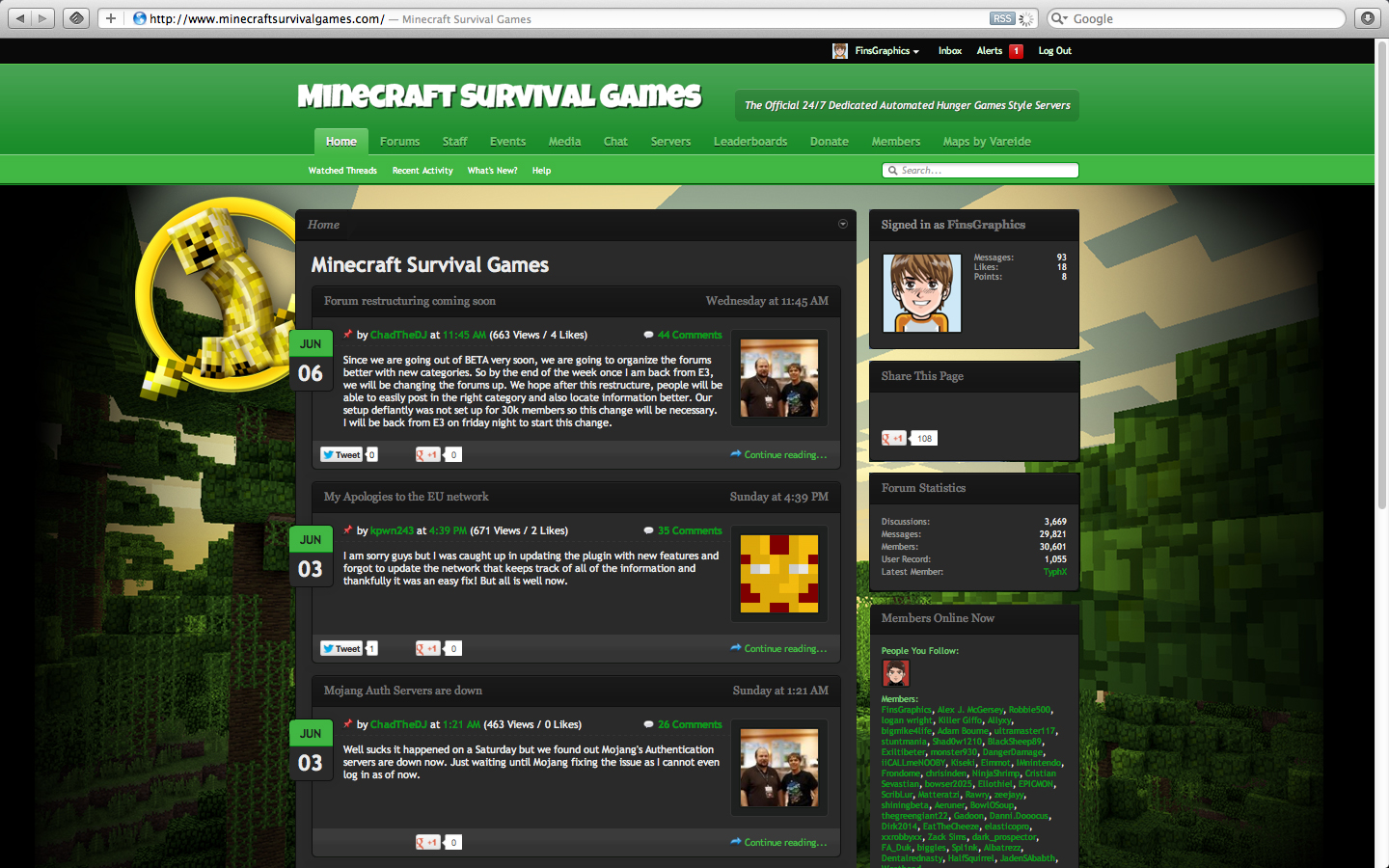View the Leaderboards tab
1389x868 pixels.
(750, 142)
